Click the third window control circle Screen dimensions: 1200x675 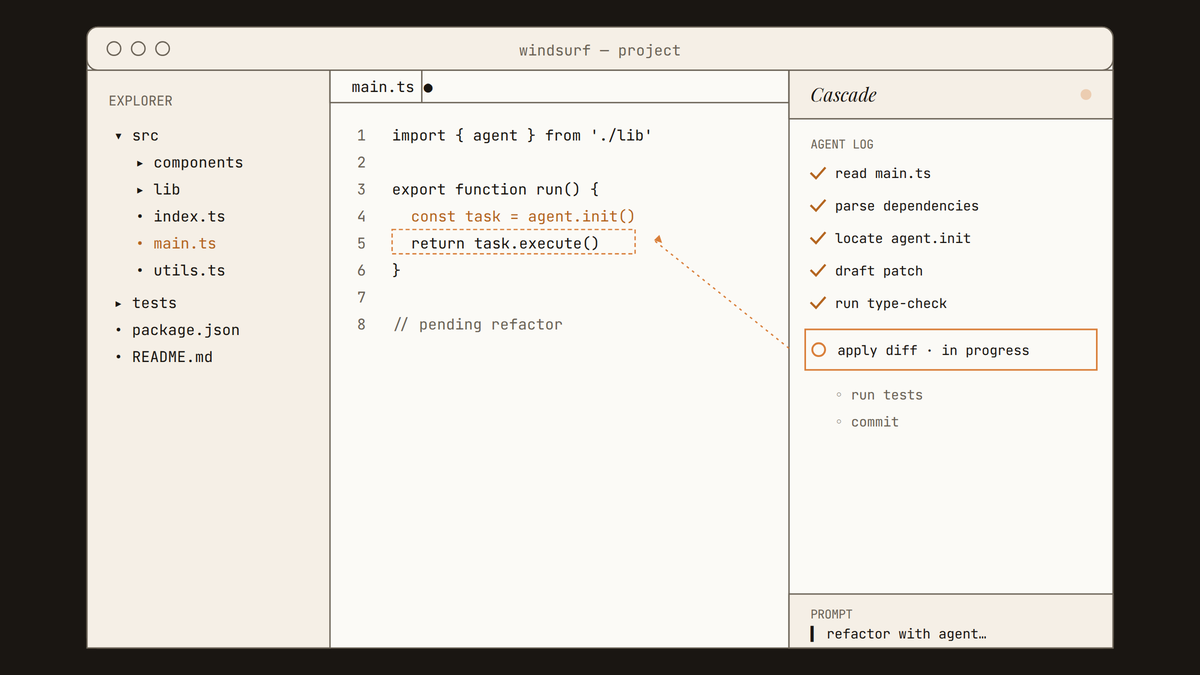(x=163, y=49)
